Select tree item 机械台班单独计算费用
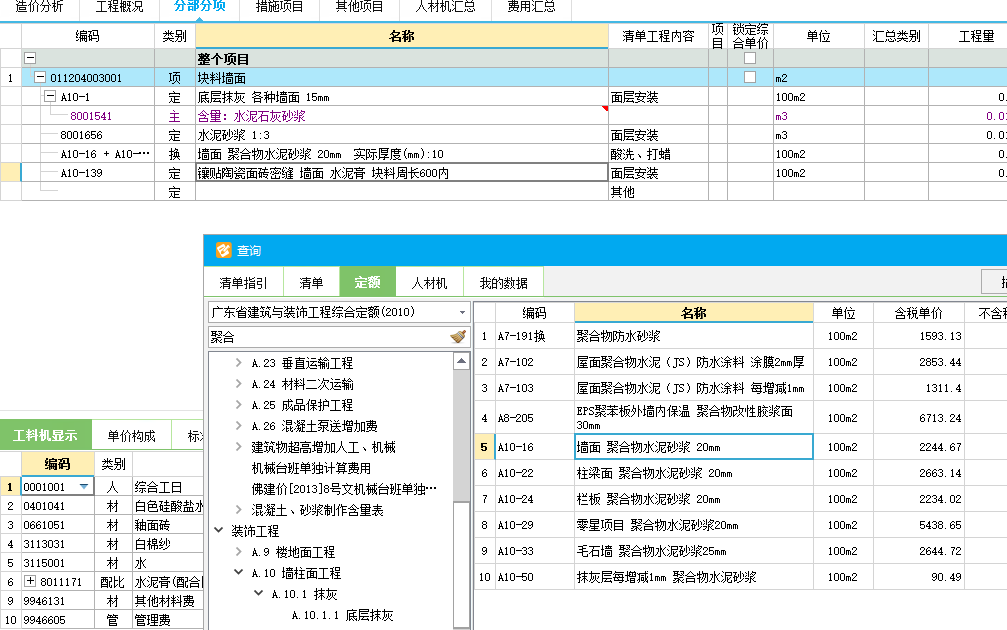Image resolution: width=1007 pixels, height=630 pixels. pyautogui.click(x=311, y=468)
